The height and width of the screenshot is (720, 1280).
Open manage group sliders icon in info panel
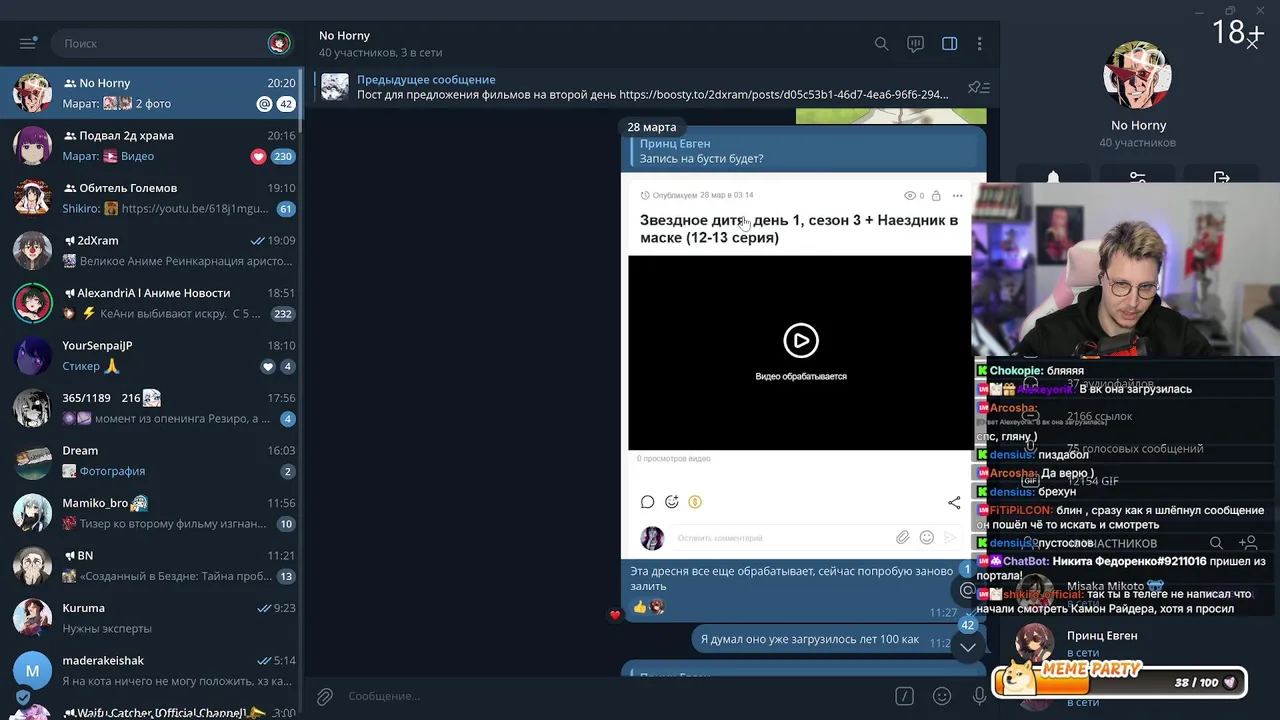[1138, 178]
